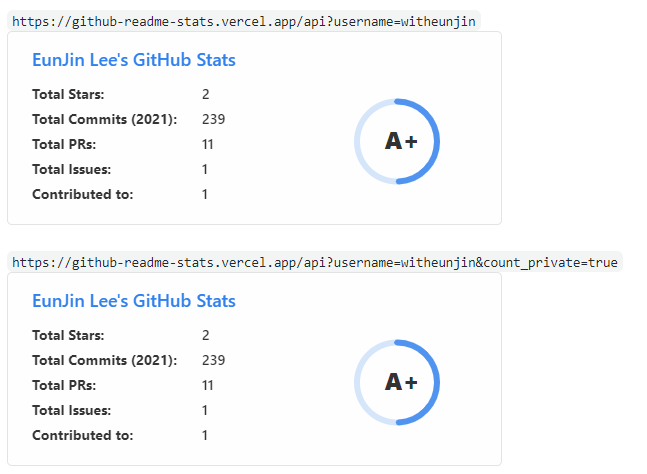Select the Total PRs label in the lower card

pos(64,385)
